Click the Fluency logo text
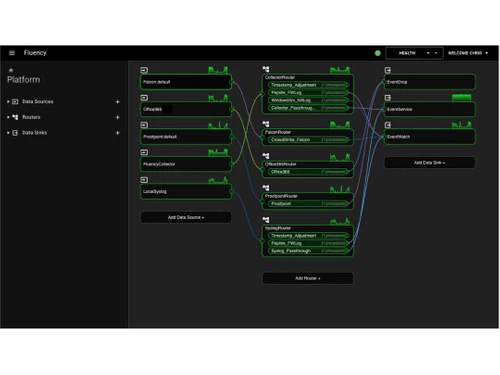 35,53
